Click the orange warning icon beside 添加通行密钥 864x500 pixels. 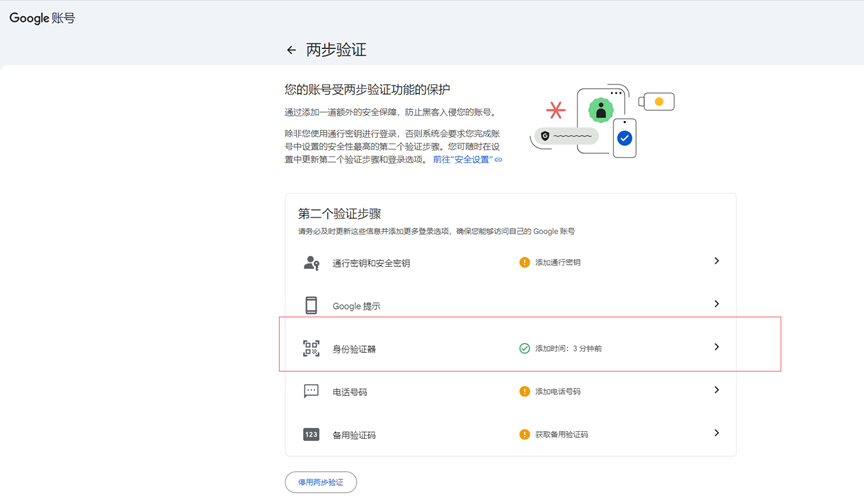click(524, 263)
